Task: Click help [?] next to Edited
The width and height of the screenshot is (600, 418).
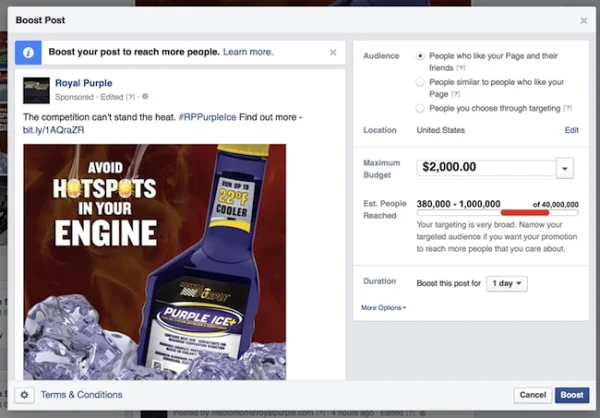Action: coord(130,97)
